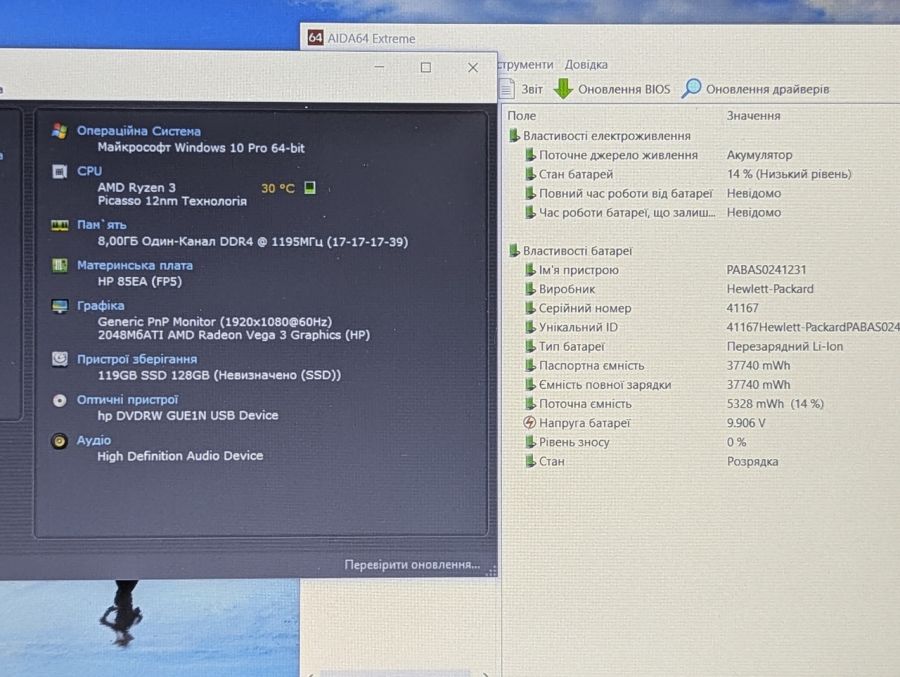
Task: Click the Рівень зносу row icon
Action: click(x=530, y=442)
